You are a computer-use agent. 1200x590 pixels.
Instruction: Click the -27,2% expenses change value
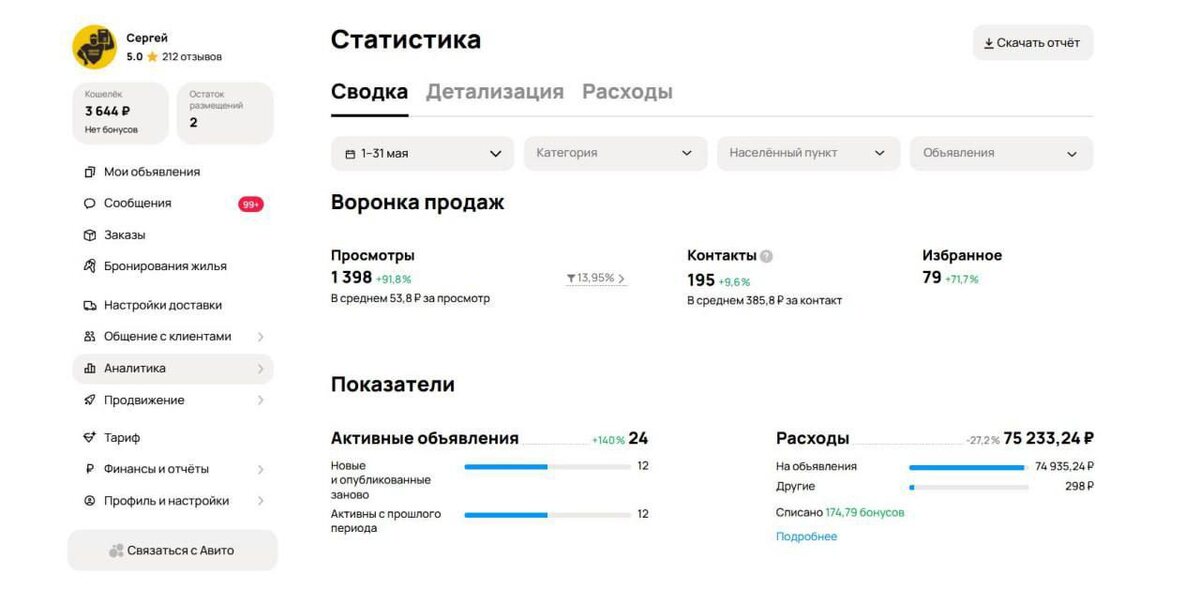[x=983, y=440]
